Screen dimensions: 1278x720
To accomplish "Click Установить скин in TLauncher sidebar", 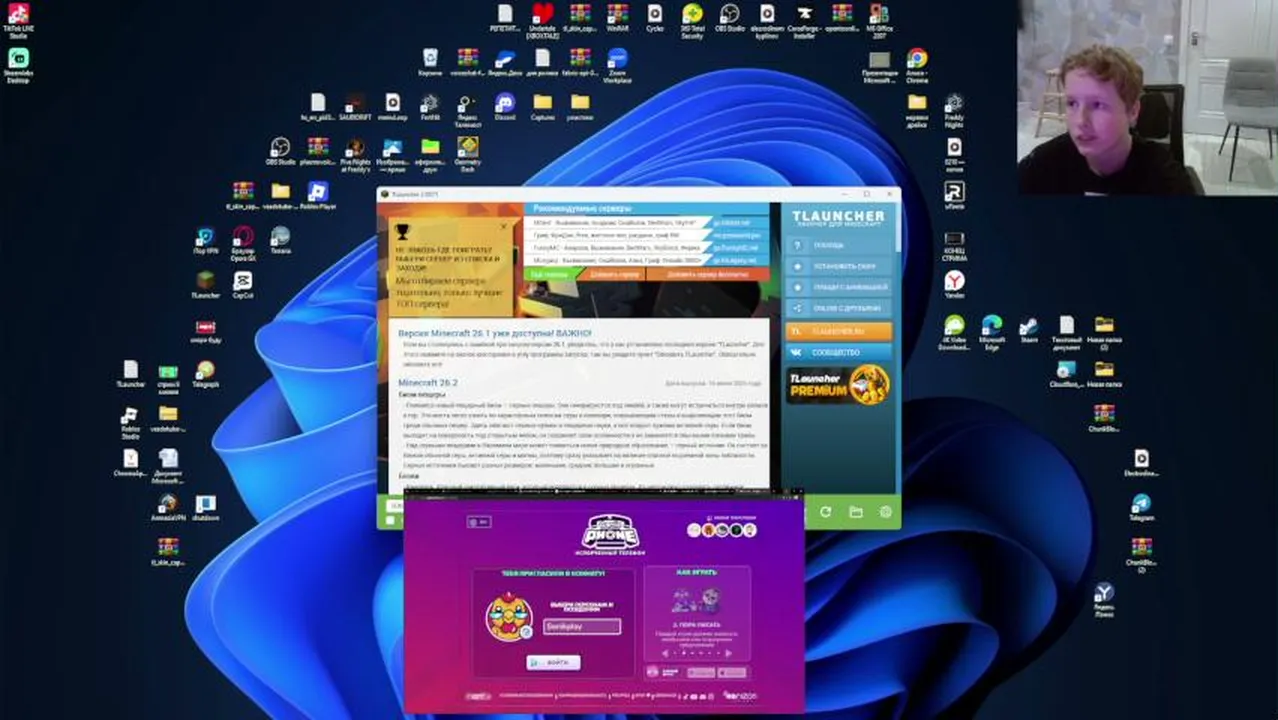I will coord(838,266).
